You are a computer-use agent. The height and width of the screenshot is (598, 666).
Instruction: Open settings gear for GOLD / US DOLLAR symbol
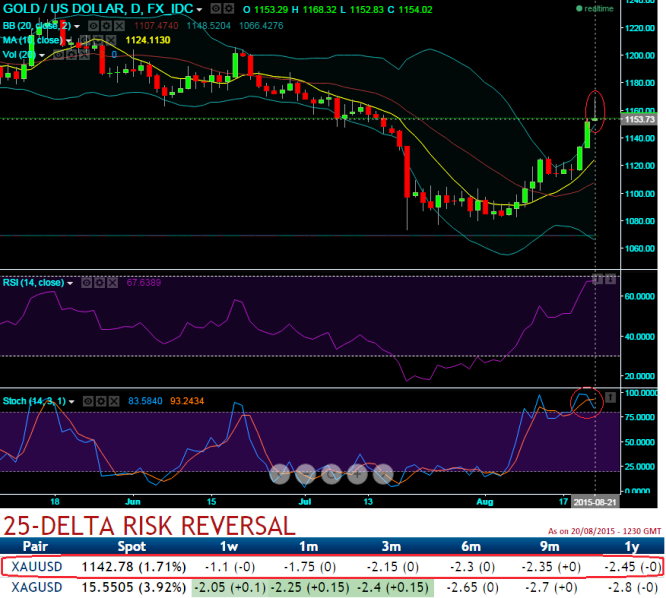[x=229, y=8]
